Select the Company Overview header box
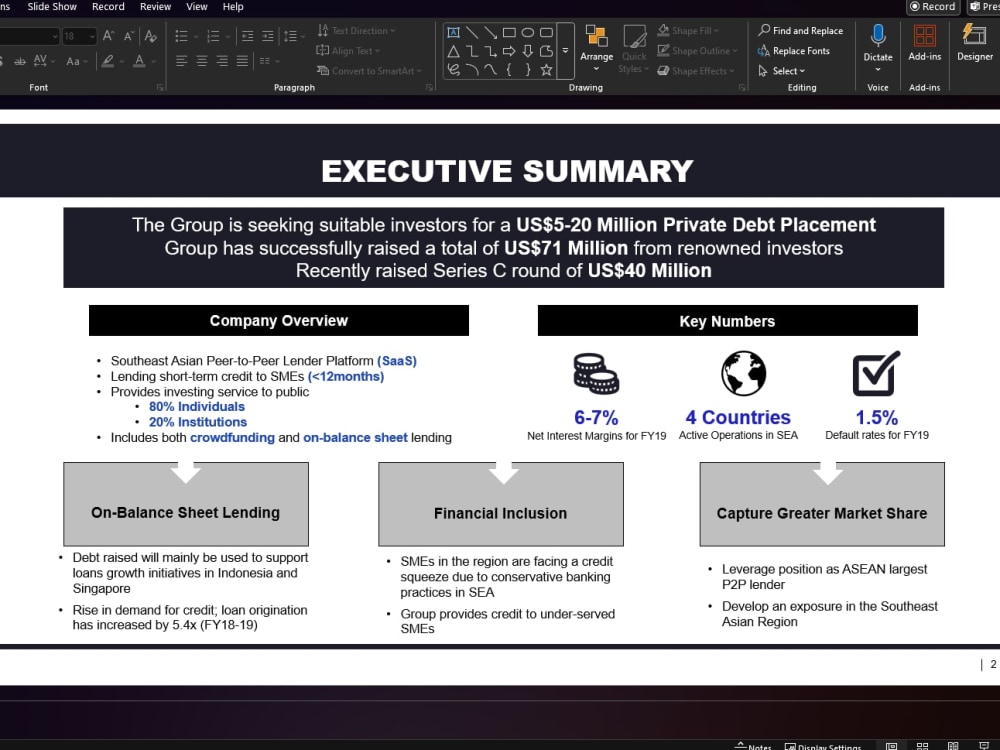The width and height of the screenshot is (1000, 750). (x=279, y=320)
